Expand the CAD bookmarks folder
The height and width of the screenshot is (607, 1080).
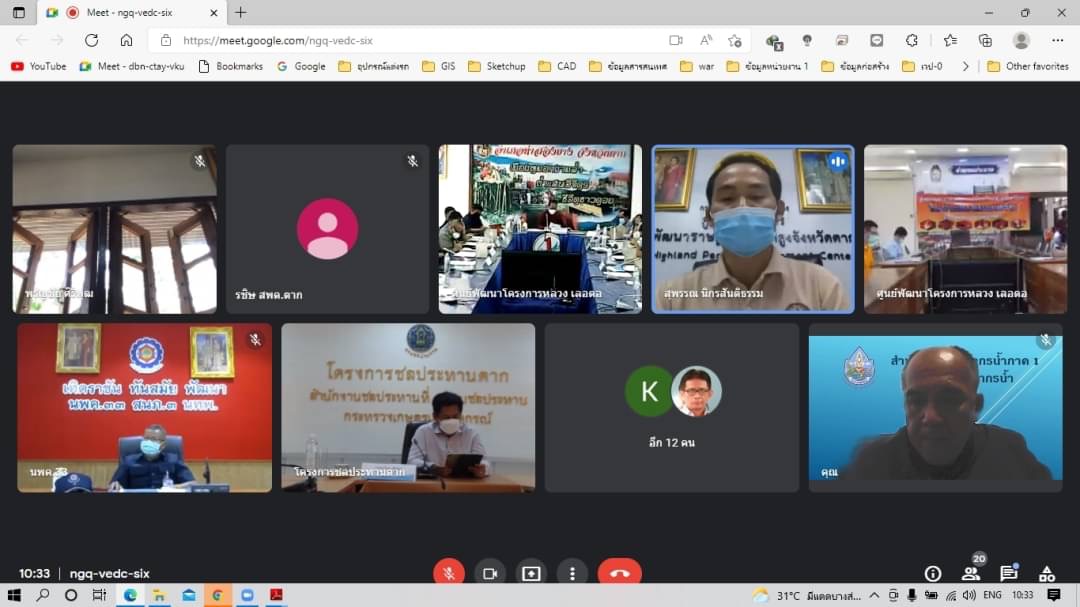click(557, 66)
